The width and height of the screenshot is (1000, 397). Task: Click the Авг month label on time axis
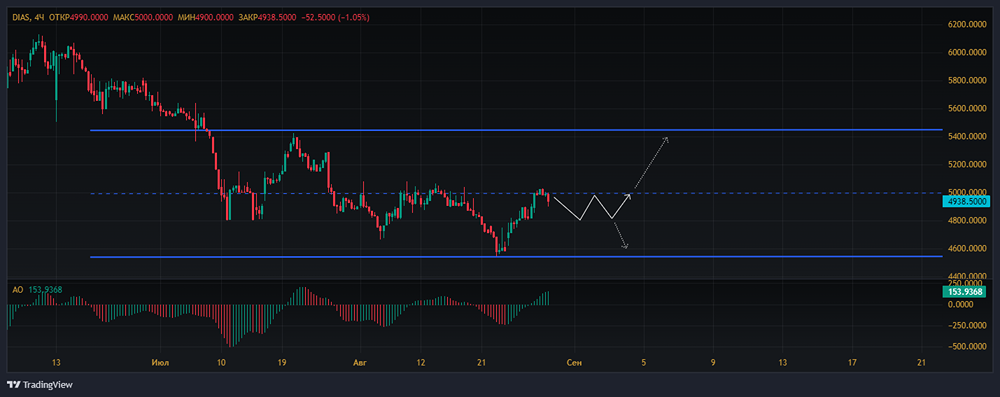coord(361,363)
